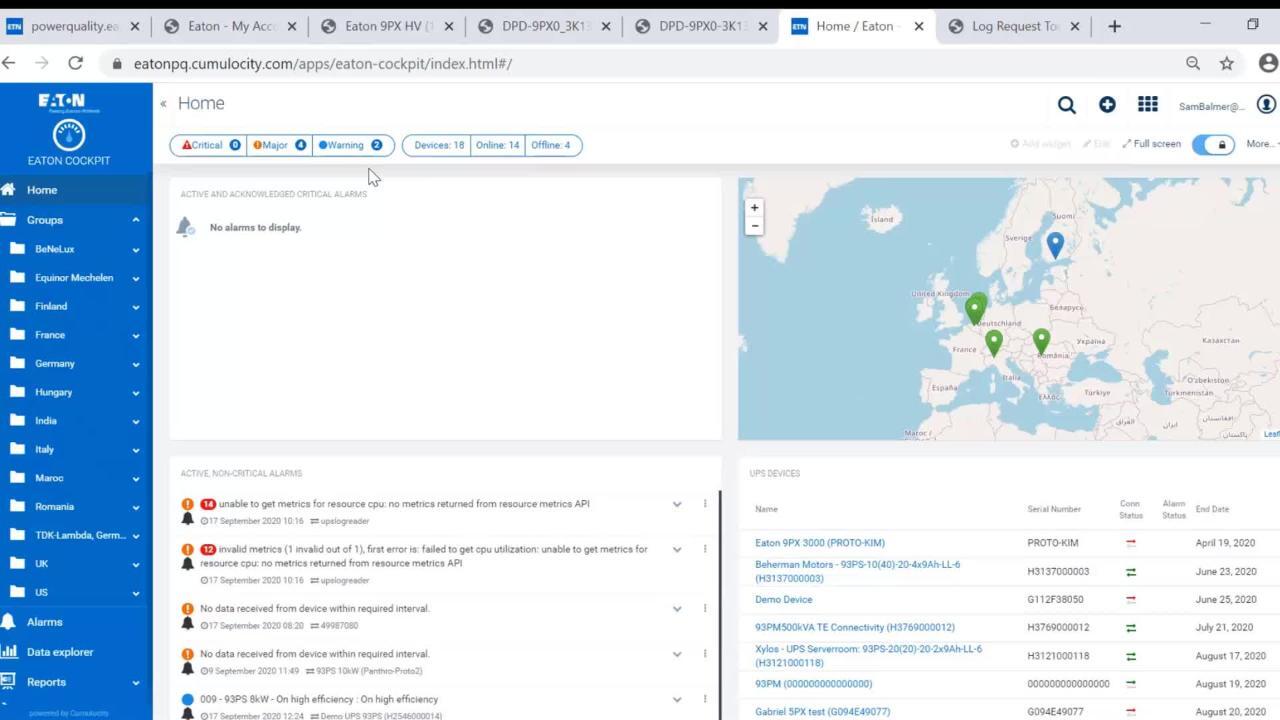Switch to the 'Eaton - My Acco' browser tab
This screenshot has height=720, width=1280.
(x=230, y=26)
